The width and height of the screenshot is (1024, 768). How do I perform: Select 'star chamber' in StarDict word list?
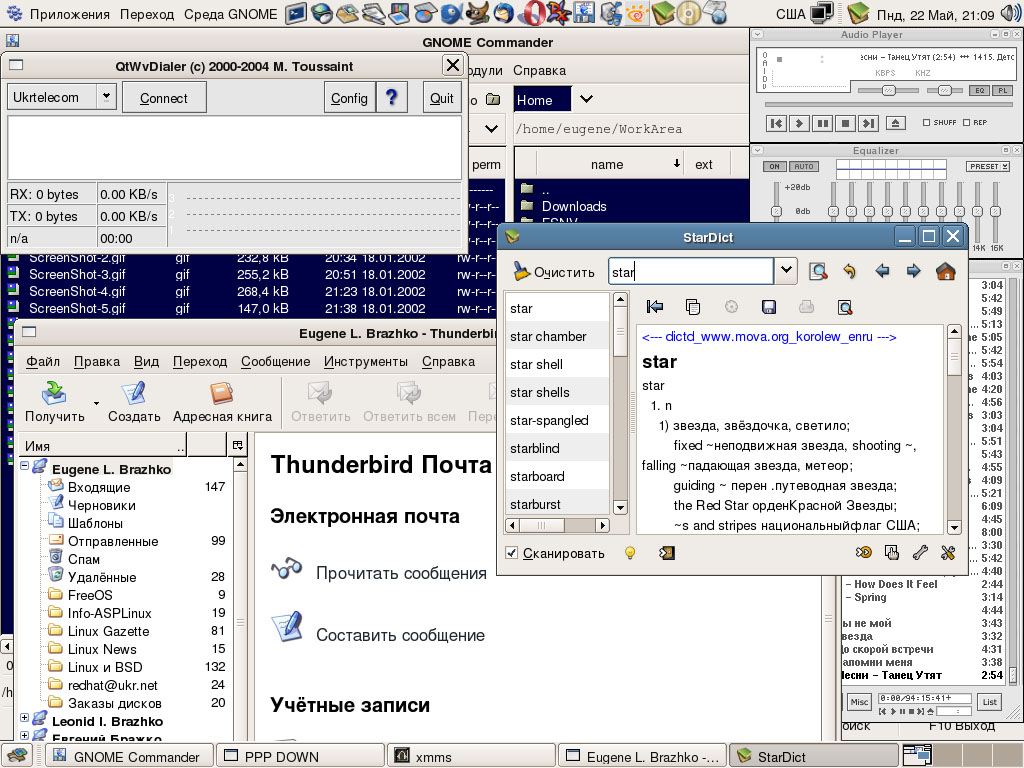click(x=557, y=336)
